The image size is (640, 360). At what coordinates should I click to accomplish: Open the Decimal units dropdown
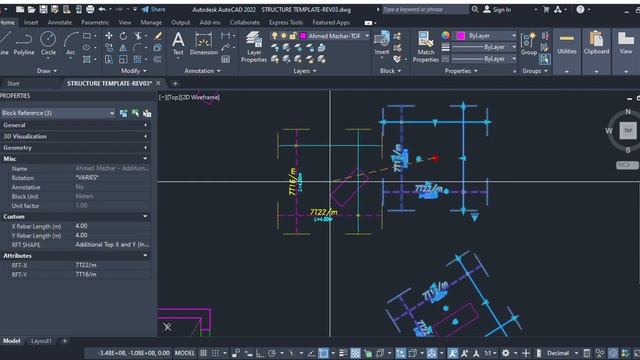pos(562,353)
